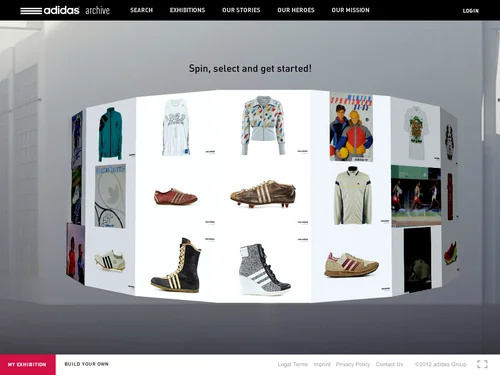Click the Login link
The height and width of the screenshot is (375, 500).
pyautogui.click(x=470, y=11)
